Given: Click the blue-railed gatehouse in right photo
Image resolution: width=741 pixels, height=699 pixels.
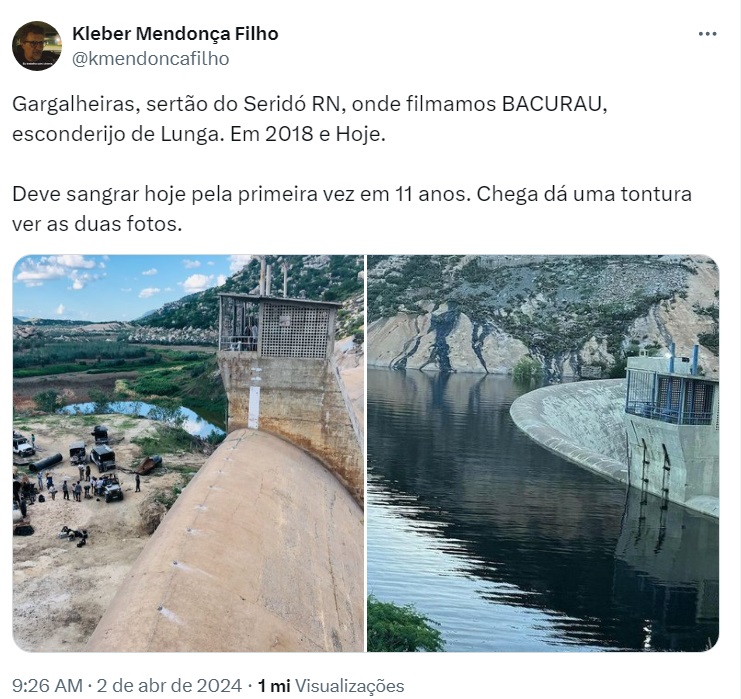Looking at the screenshot, I should [x=672, y=393].
